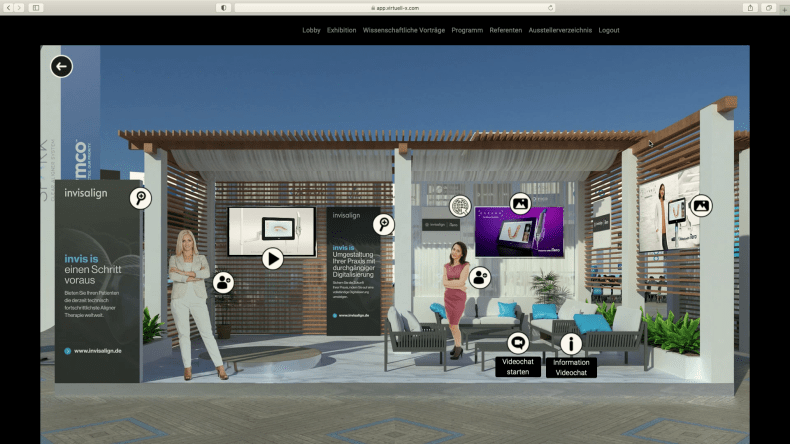The width and height of the screenshot is (790, 444).
Task: Open the Exhibition menu item
Action: coord(342,30)
